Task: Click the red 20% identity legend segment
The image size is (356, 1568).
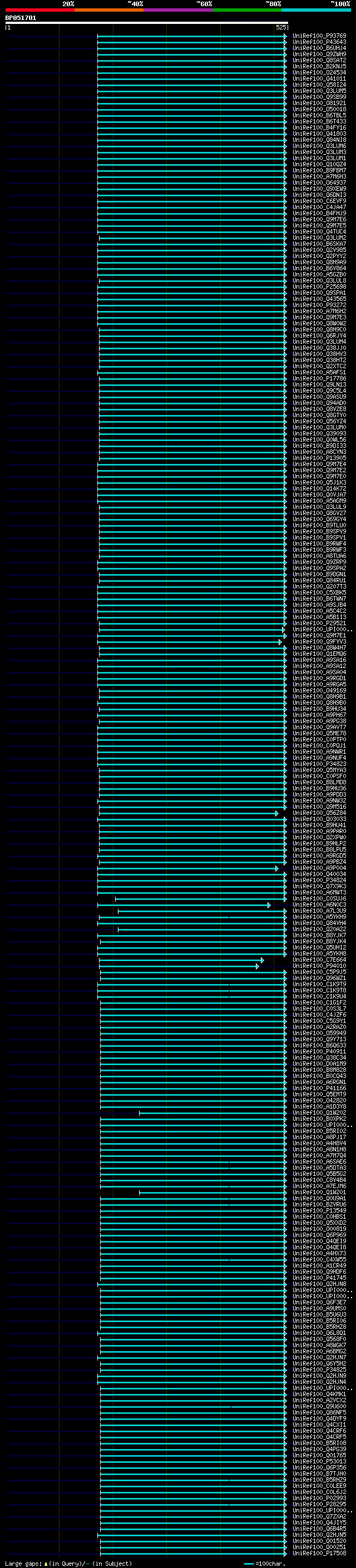Action: pyautogui.click(x=39, y=10)
